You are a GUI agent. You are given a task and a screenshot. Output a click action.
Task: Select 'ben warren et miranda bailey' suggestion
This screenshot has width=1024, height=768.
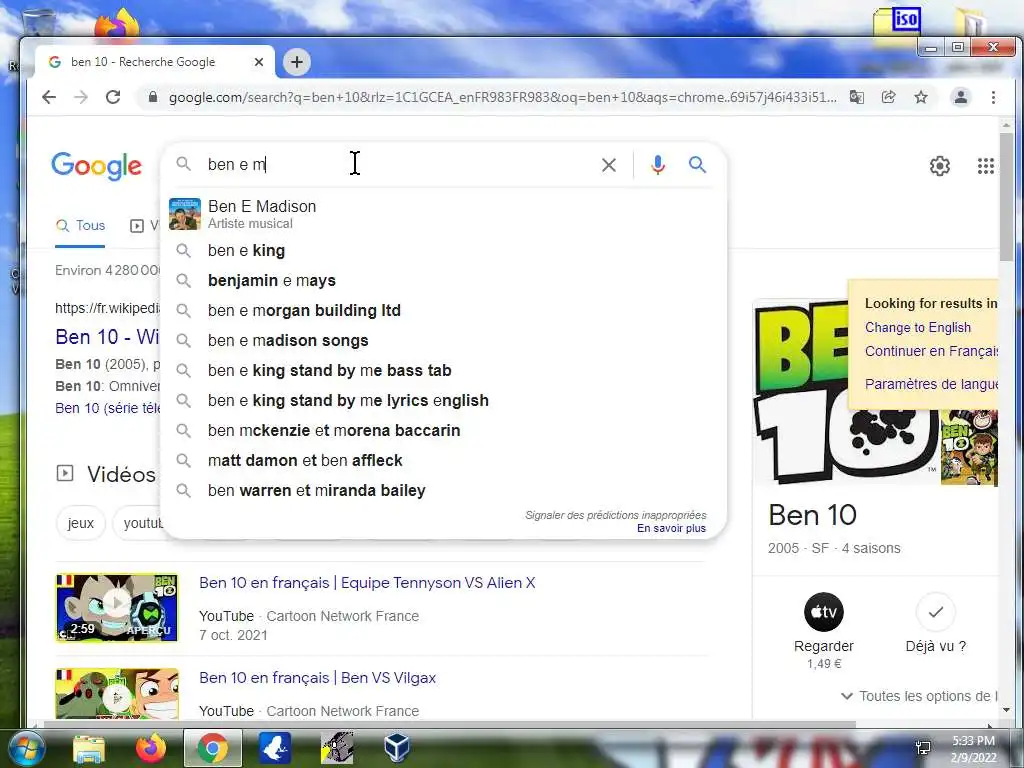tap(443, 491)
